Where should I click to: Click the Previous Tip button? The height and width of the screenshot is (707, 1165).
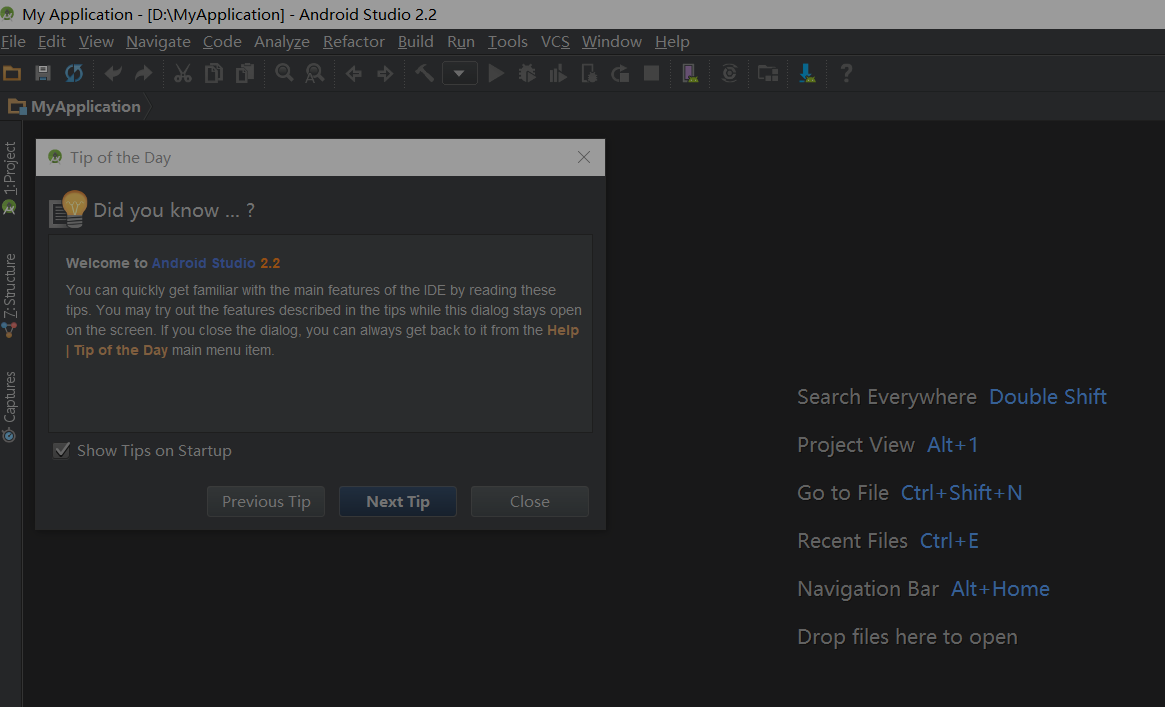pos(266,501)
